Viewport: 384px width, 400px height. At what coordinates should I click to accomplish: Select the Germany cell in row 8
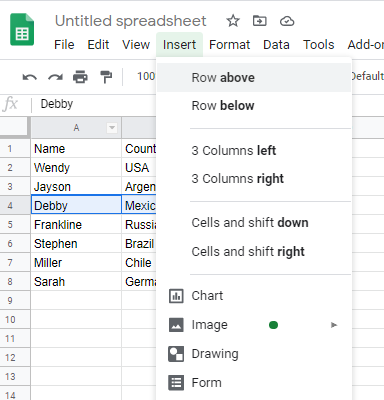139,281
